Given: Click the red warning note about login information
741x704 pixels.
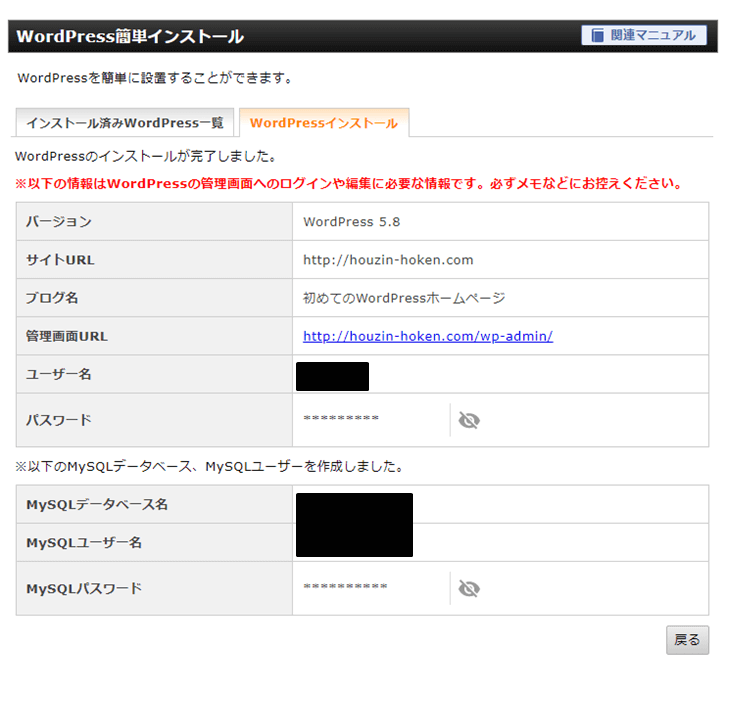Looking at the screenshot, I should coord(349,183).
